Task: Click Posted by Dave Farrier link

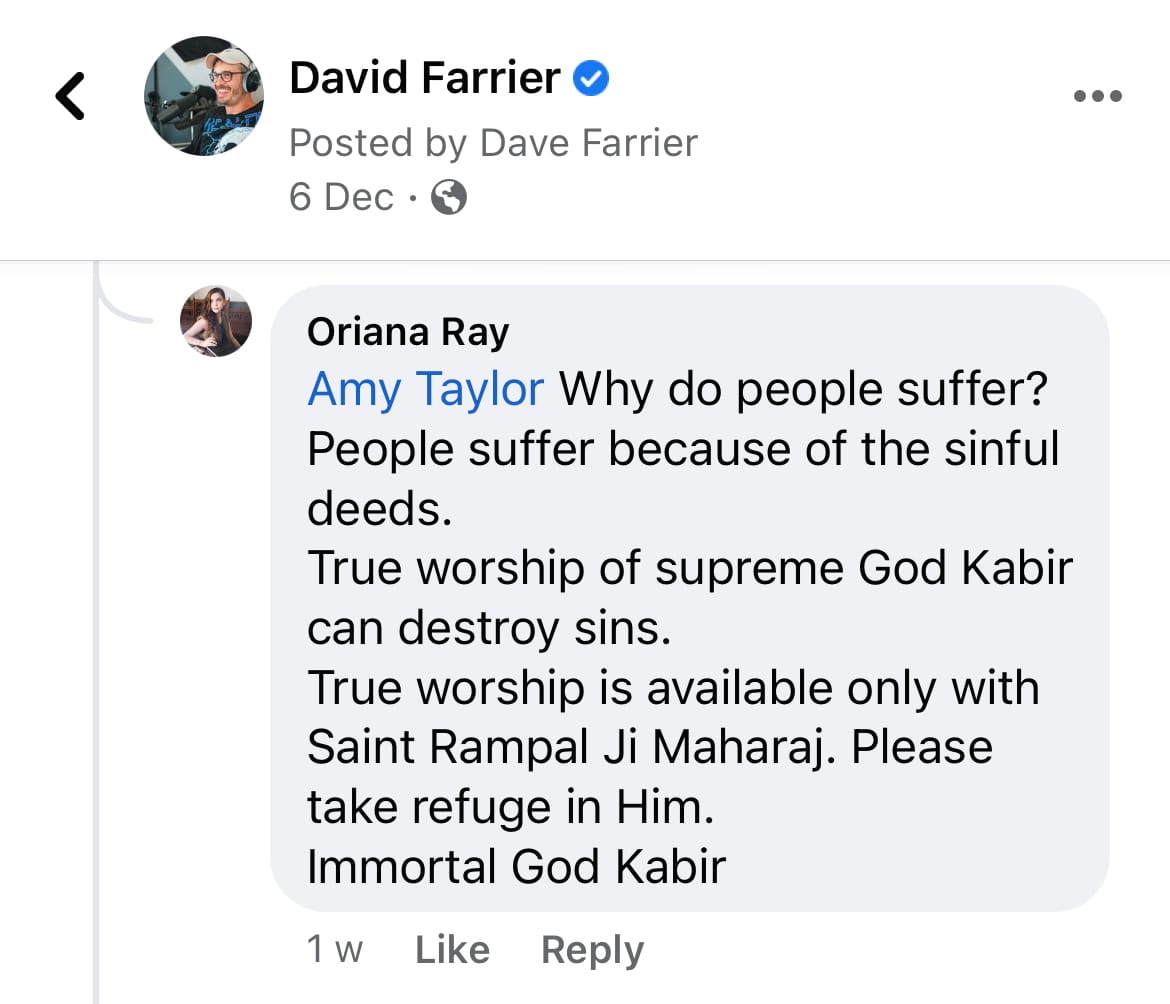Action: 493,142
